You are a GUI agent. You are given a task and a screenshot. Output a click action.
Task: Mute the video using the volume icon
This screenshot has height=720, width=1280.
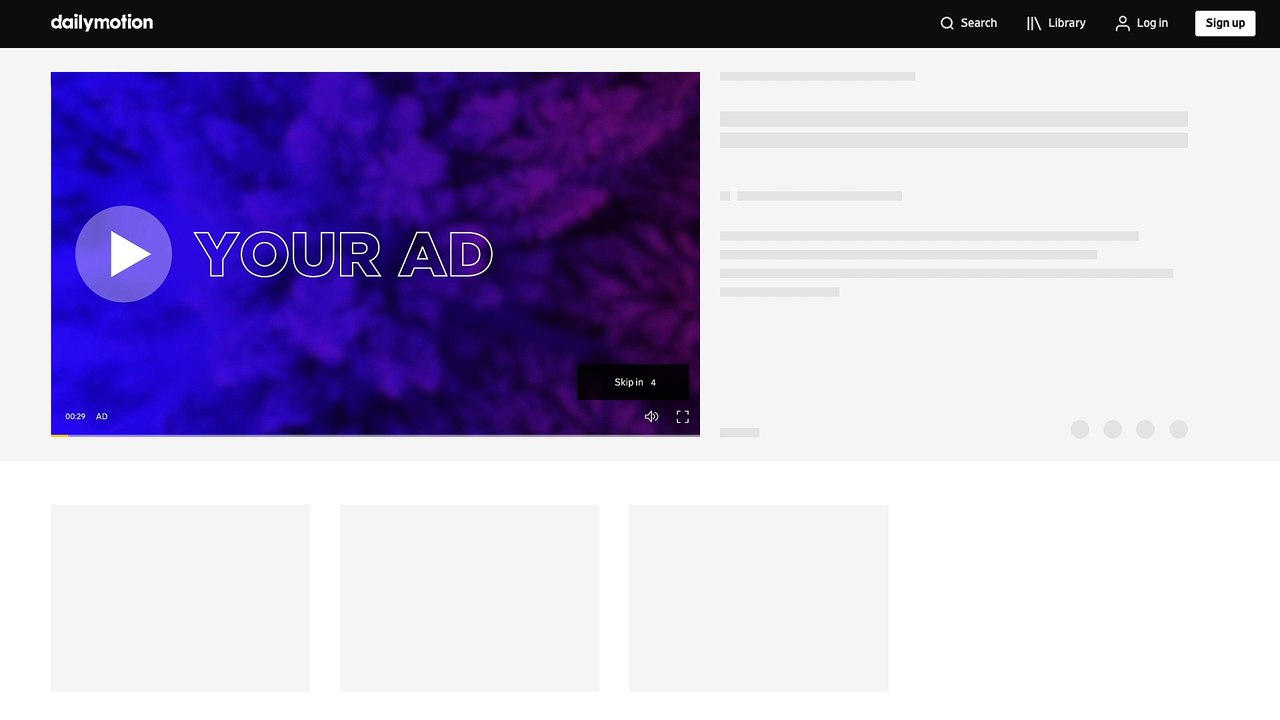(x=651, y=416)
